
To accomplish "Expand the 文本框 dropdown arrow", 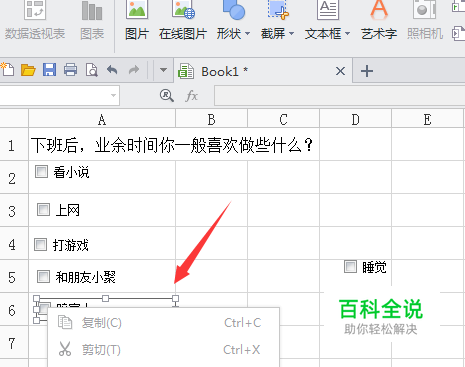I will [x=347, y=34].
